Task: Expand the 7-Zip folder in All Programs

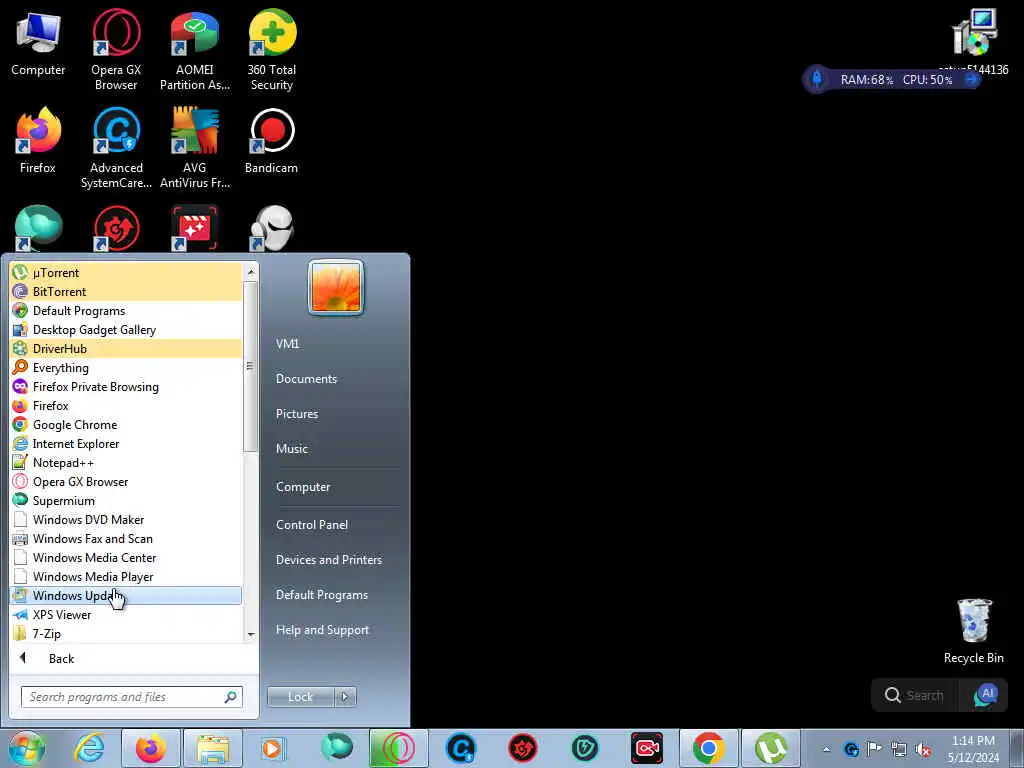Action: click(125, 633)
